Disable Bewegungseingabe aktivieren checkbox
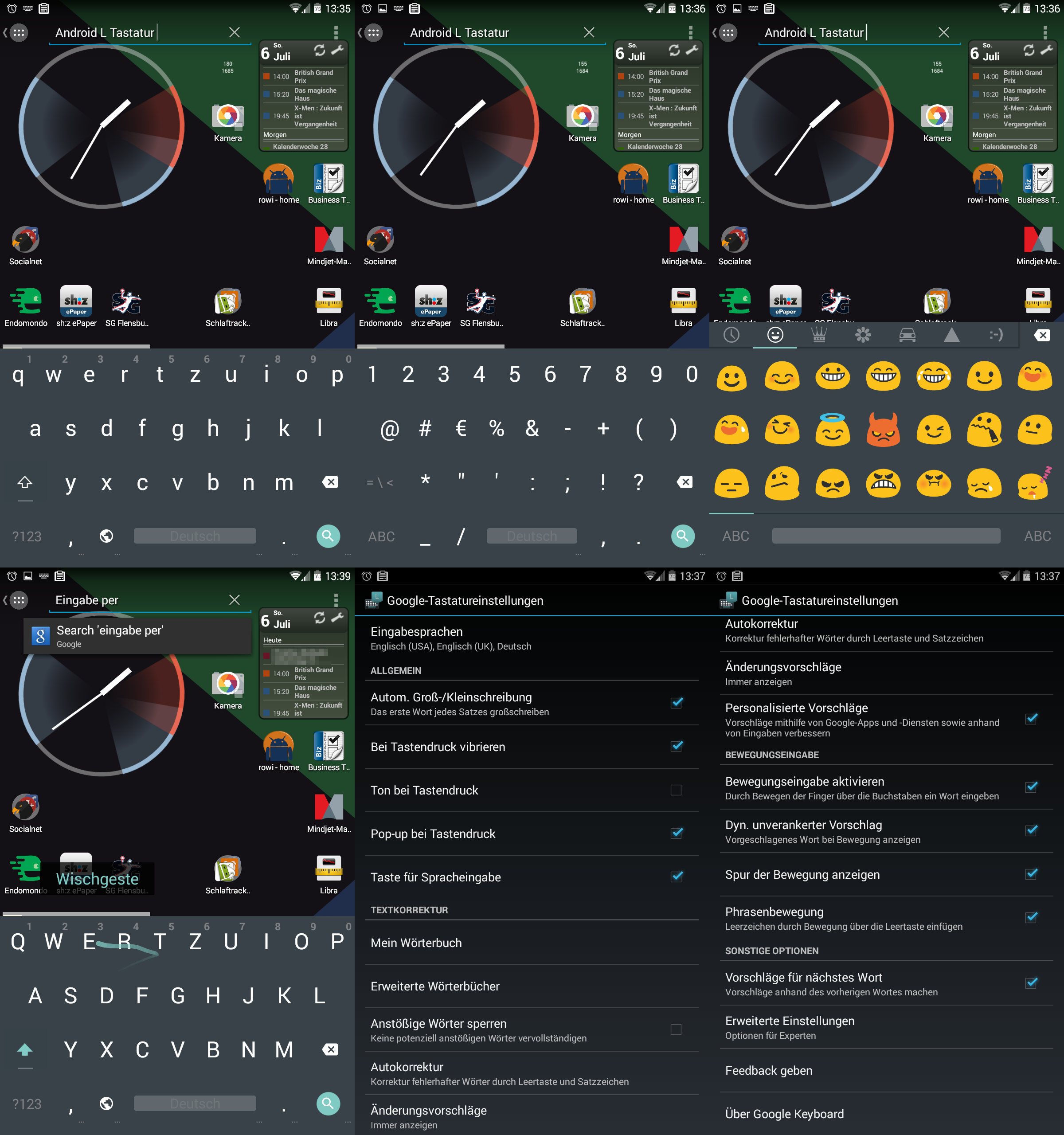 1031,787
